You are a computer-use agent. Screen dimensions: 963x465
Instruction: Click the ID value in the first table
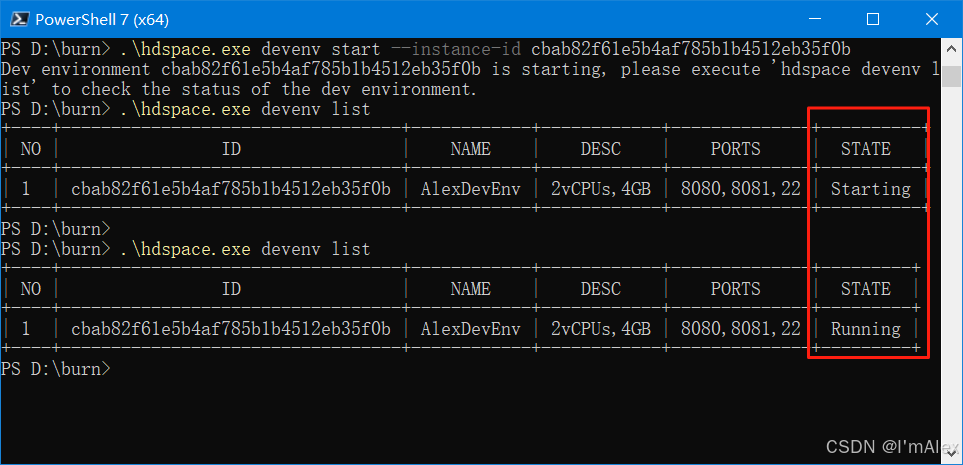231,189
